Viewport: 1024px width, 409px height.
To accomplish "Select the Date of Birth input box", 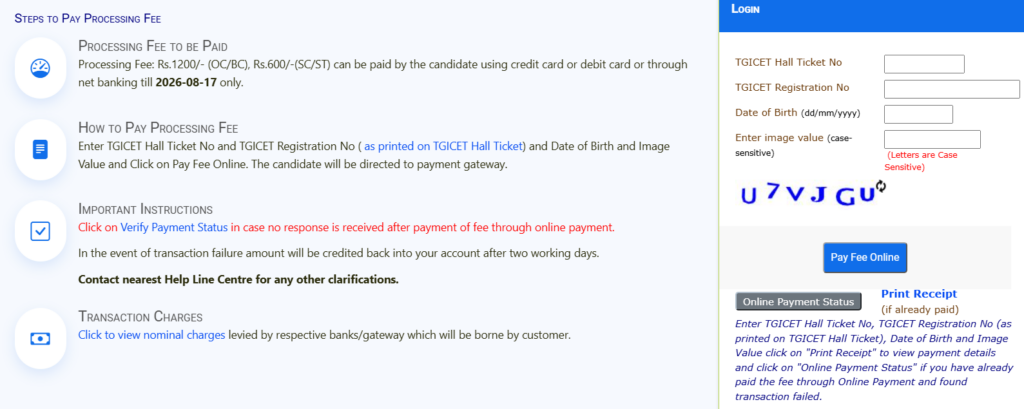I will point(918,114).
